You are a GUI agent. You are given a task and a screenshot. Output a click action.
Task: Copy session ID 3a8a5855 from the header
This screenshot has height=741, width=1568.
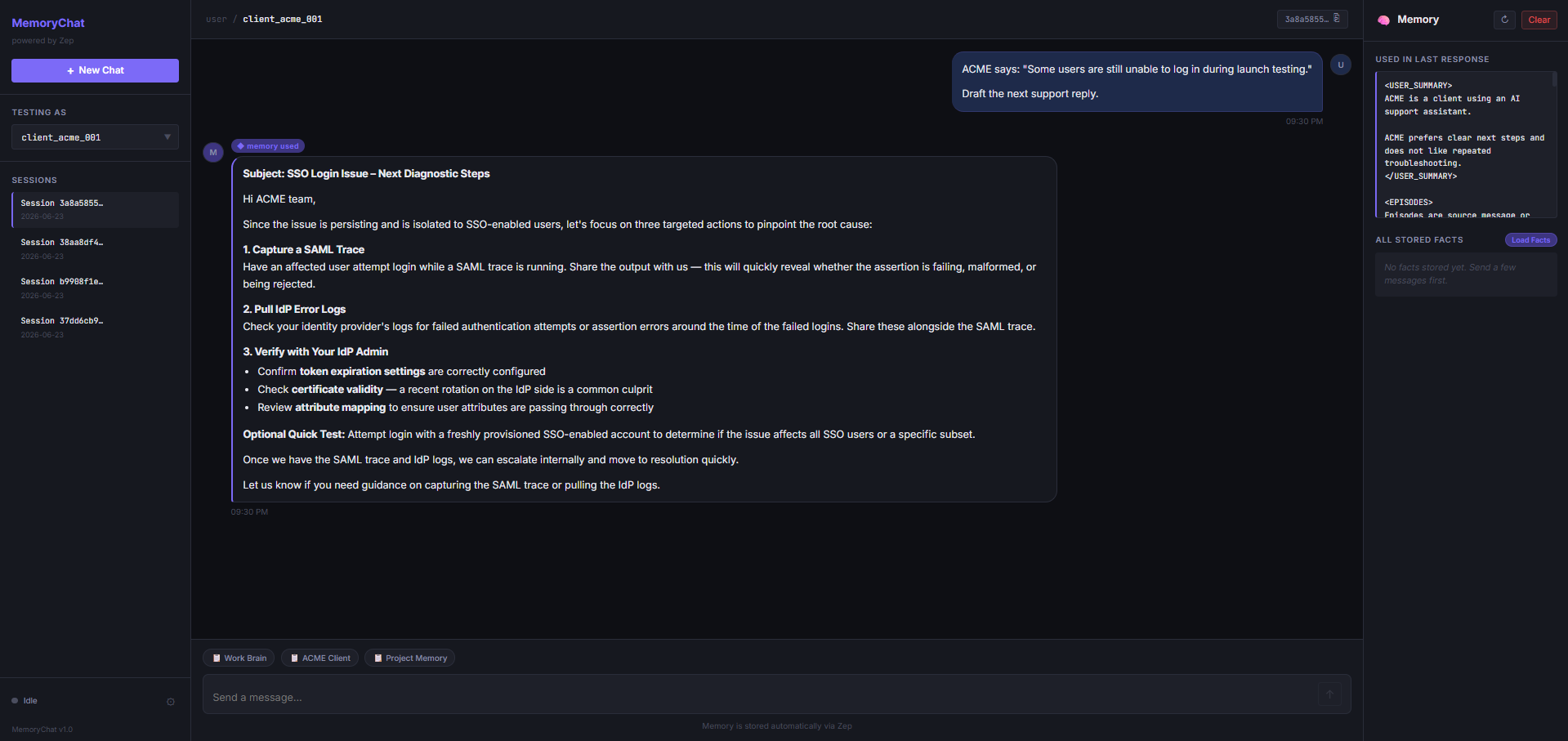point(1312,19)
